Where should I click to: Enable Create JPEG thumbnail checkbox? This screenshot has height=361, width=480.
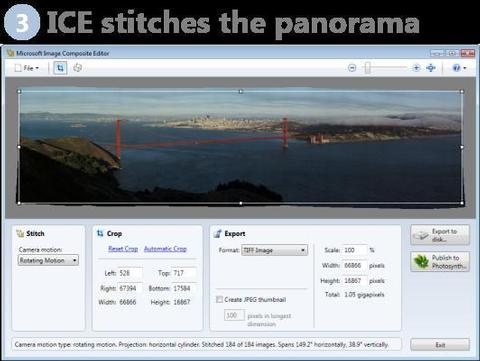point(219,299)
